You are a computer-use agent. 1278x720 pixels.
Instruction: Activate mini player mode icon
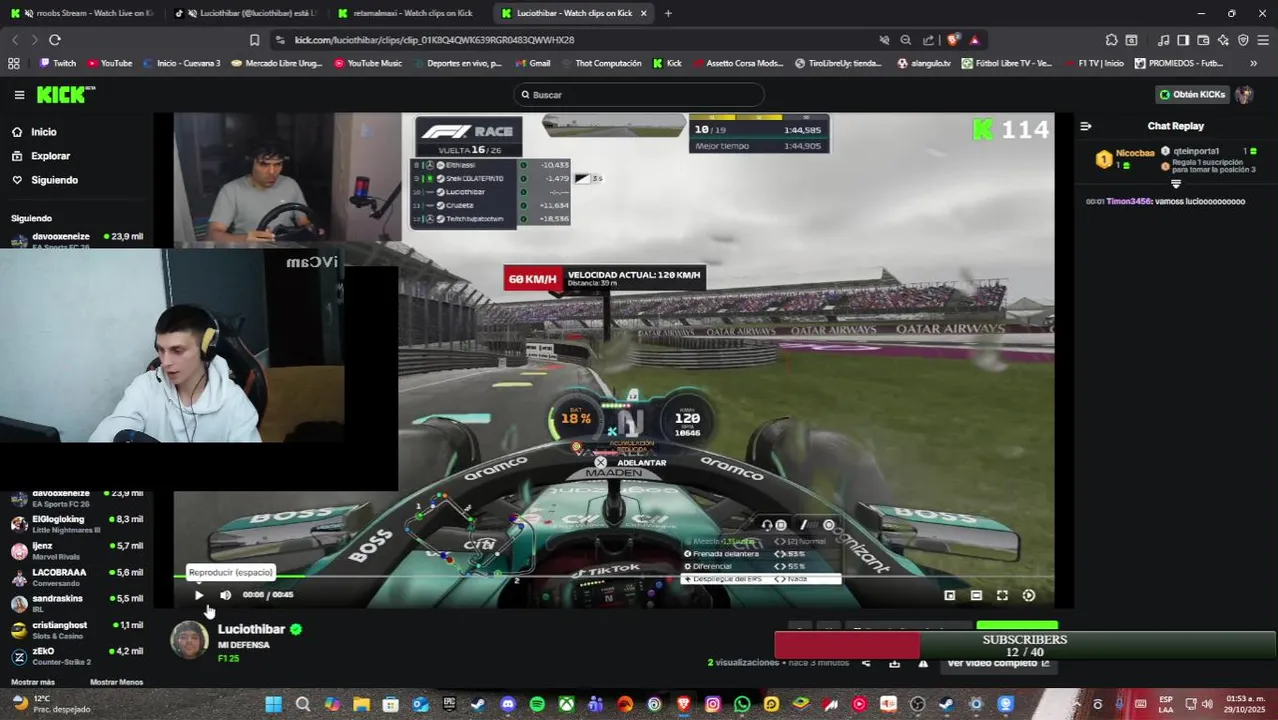coord(949,595)
